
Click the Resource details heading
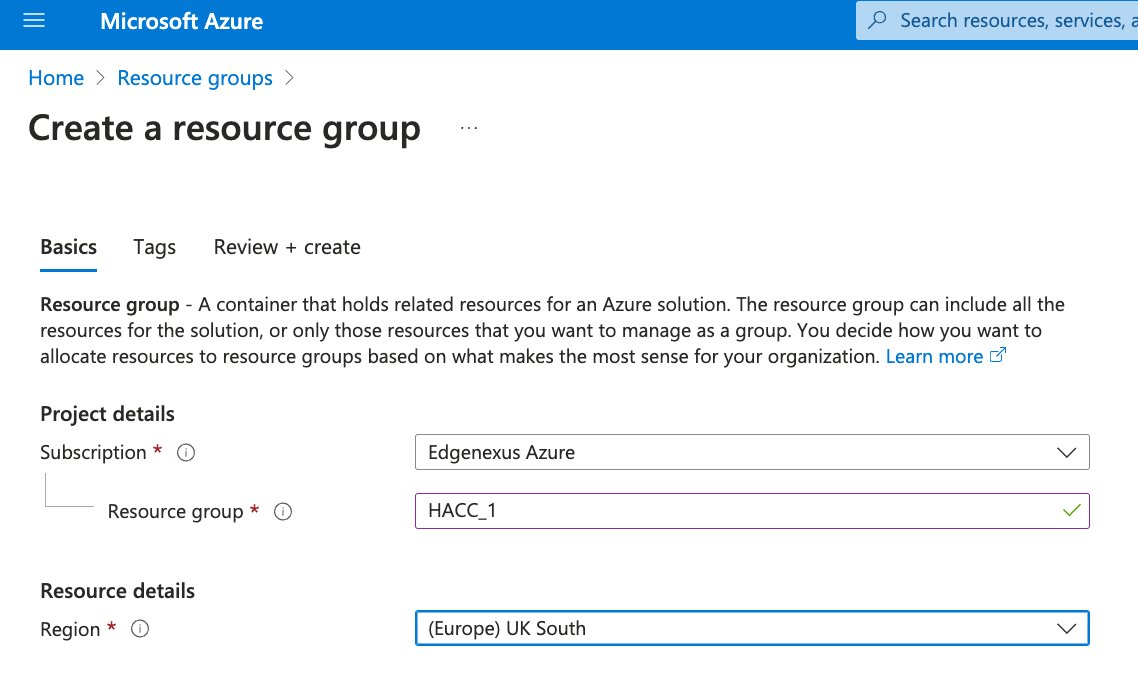point(118,591)
